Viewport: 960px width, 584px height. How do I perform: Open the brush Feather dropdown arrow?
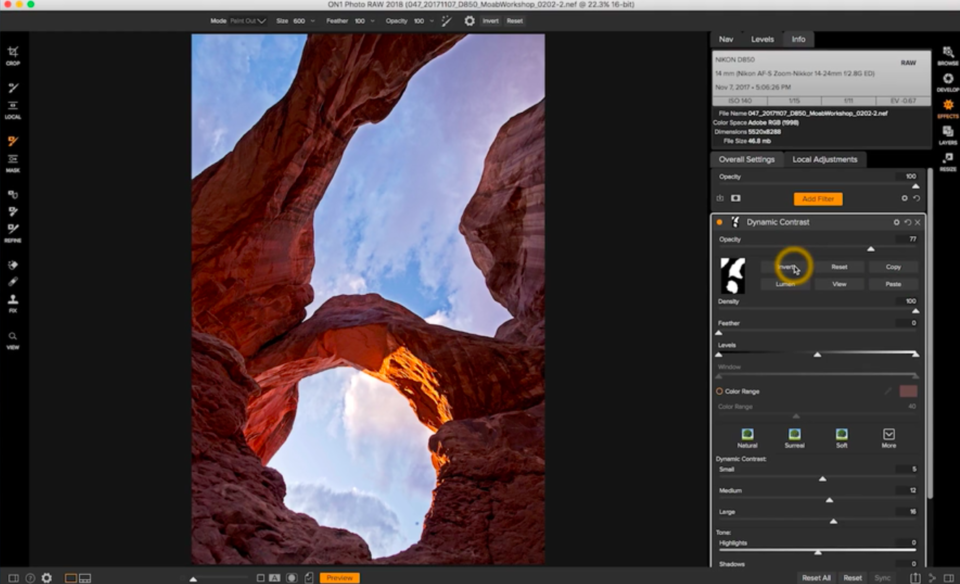372,21
